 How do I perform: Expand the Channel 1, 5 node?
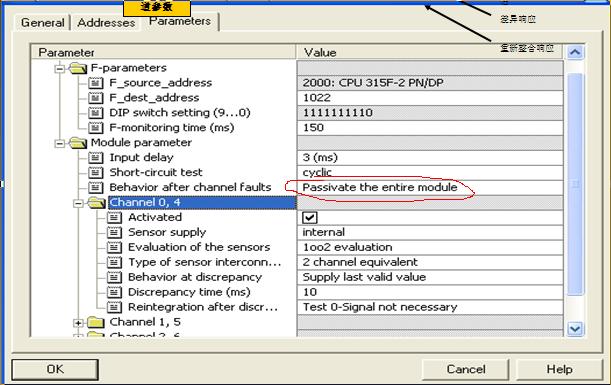(78, 323)
